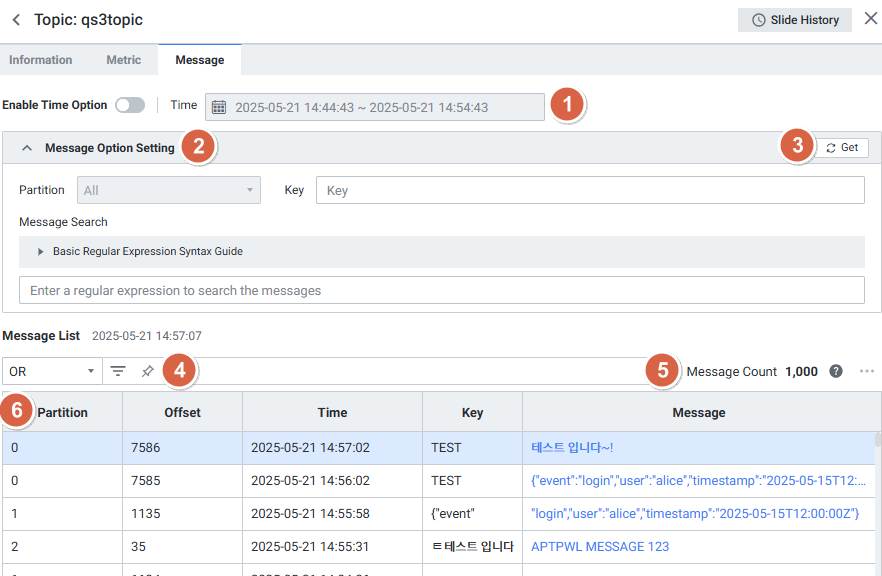Click the pin icon next to filter
The height and width of the screenshot is (576, 882).
pos(147,371)
